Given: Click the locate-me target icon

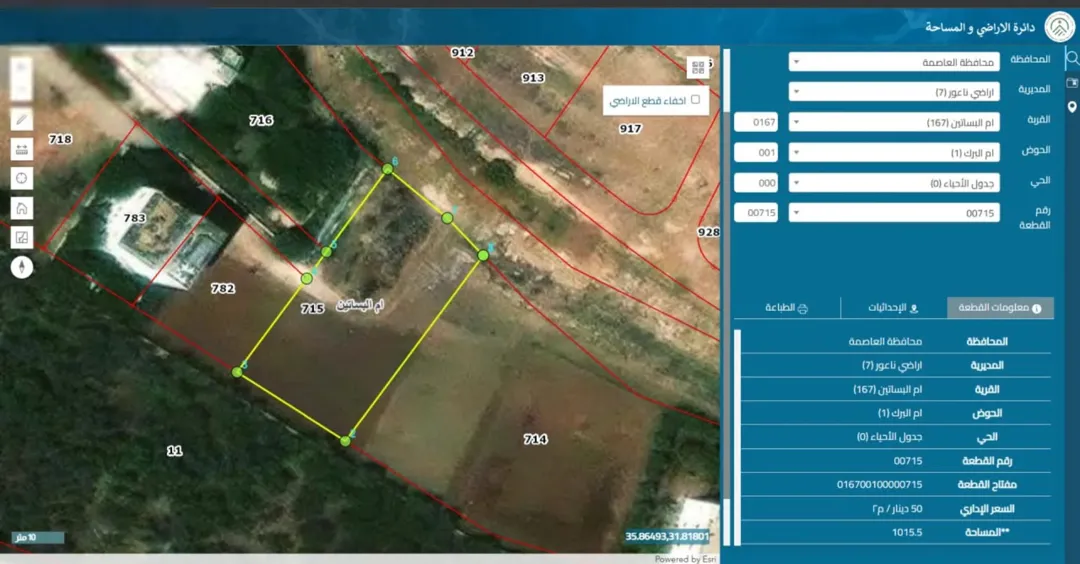Looking at the screenshot, I should [21, 178].
